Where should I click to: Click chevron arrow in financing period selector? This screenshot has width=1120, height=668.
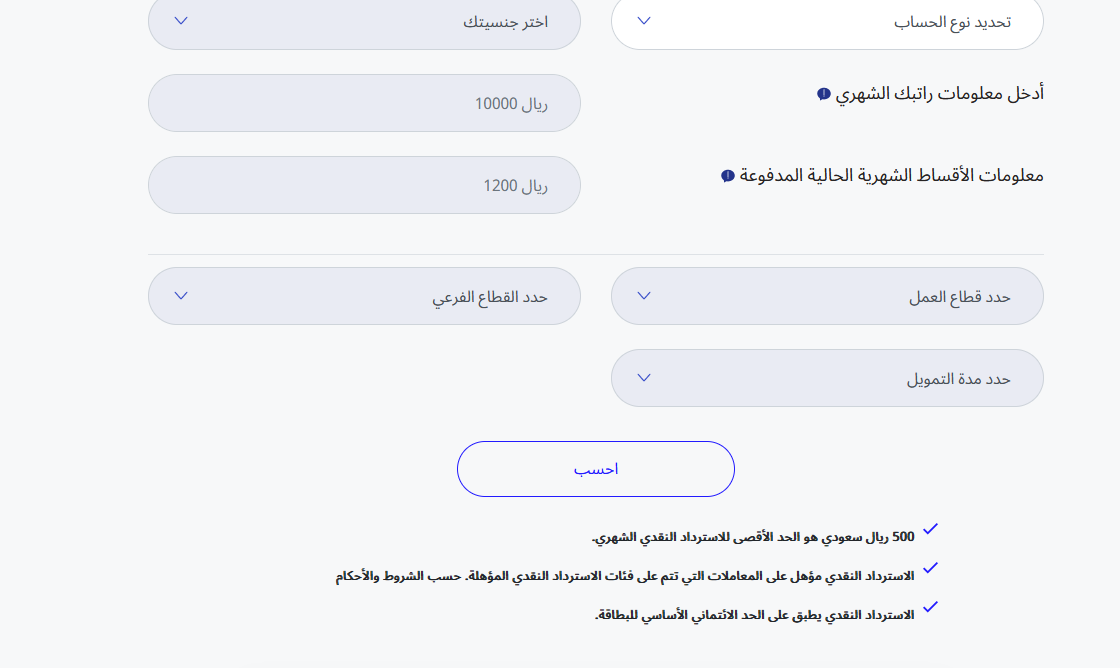tap(644, 378)
